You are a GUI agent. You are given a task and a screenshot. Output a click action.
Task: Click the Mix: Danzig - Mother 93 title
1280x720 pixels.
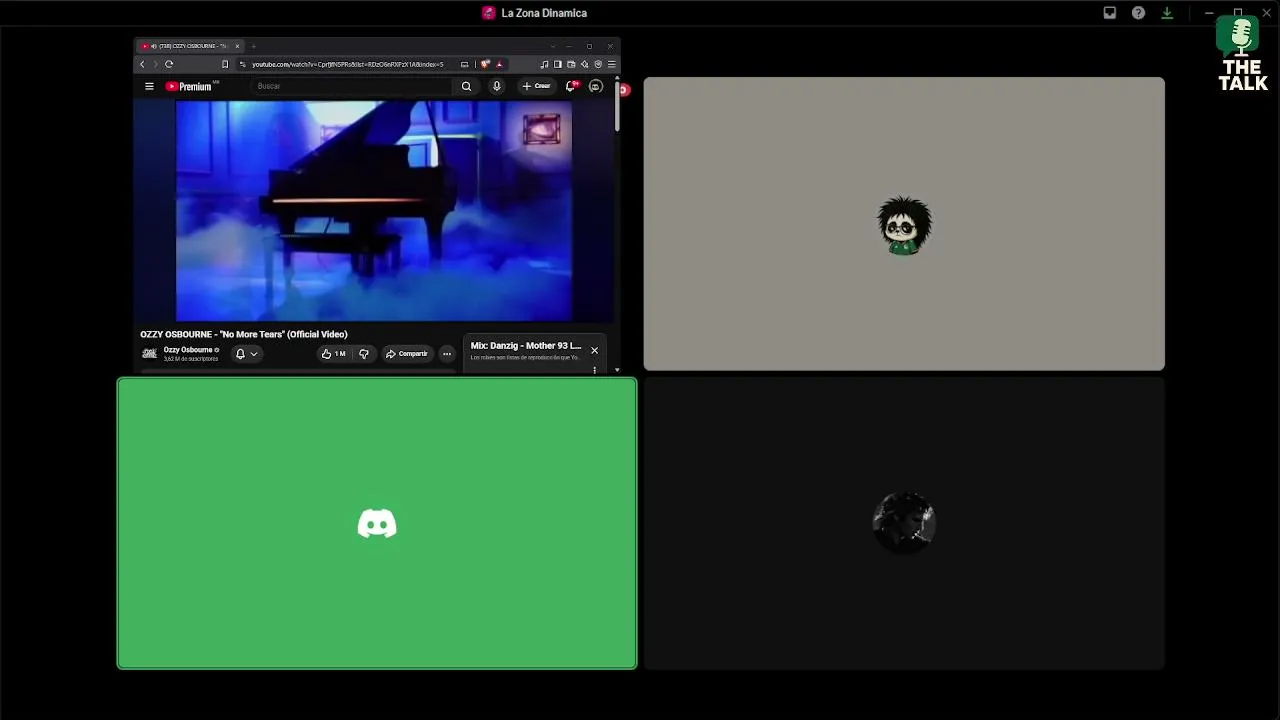pyautogui.click(x=526, y=346)
